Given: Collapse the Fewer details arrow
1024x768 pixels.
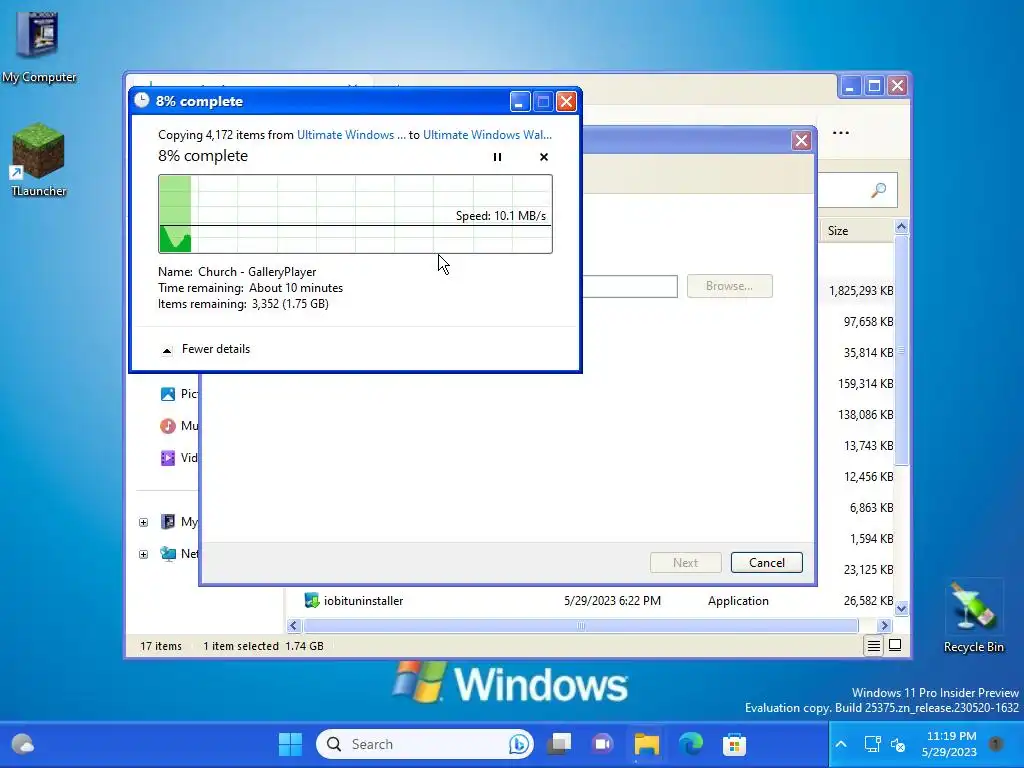Looking at the screenshot, I should click(167, 350).
